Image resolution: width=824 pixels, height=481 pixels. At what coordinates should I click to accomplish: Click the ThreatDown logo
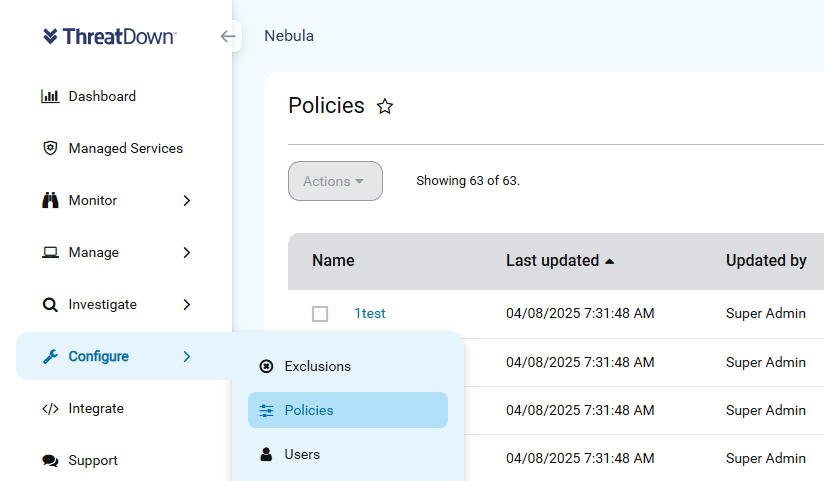[110, 36]
